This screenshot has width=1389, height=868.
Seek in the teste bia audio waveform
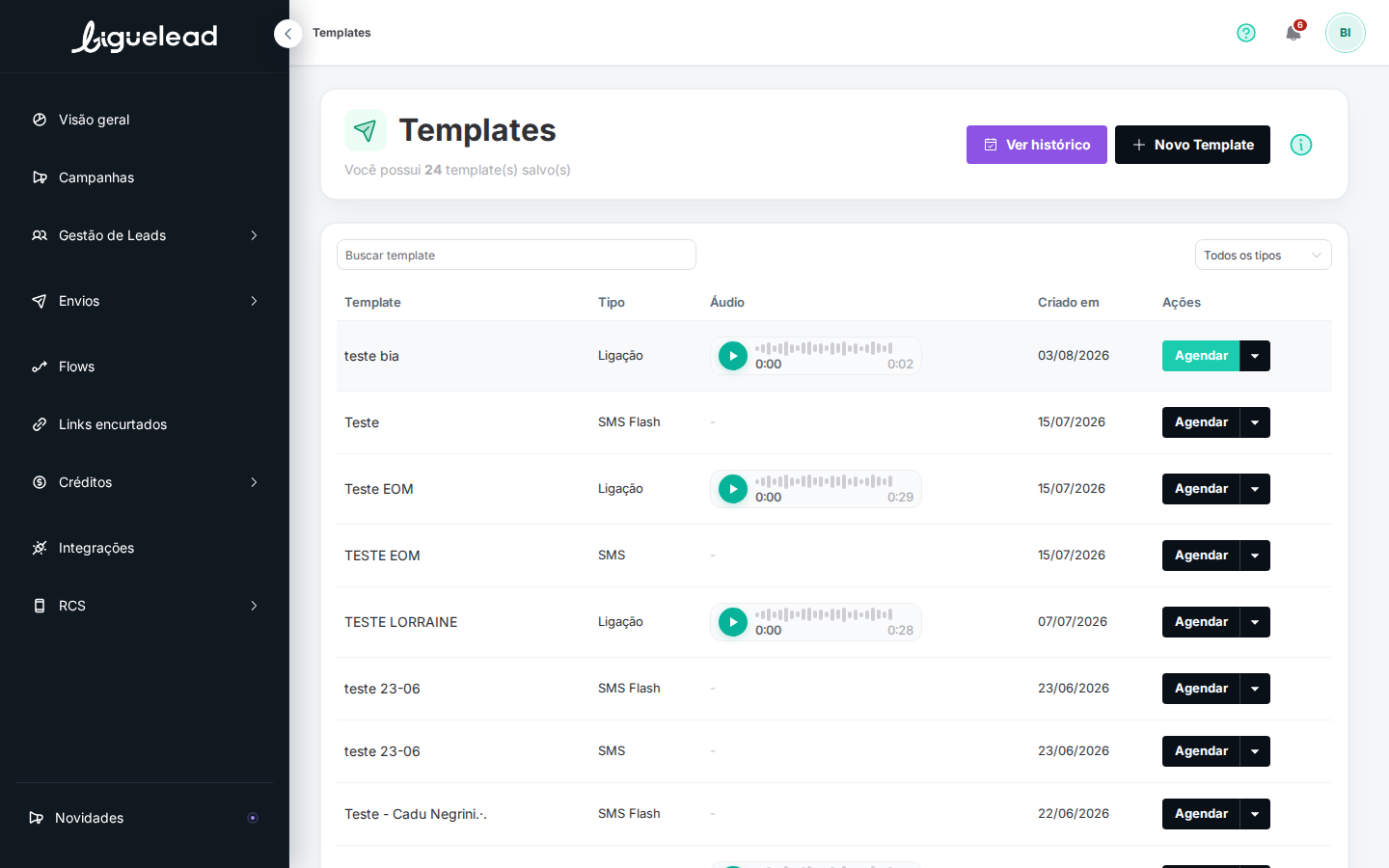[824, 348]
